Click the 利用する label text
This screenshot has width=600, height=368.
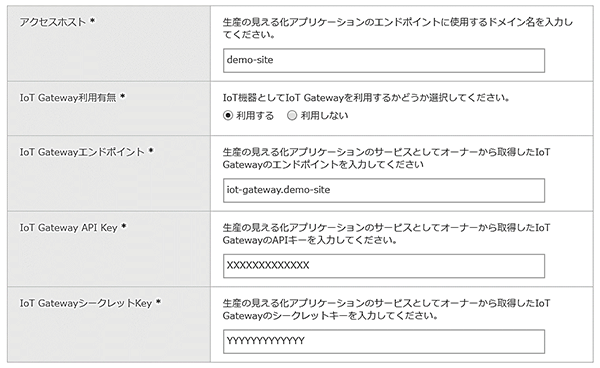[x=255, y=116]
